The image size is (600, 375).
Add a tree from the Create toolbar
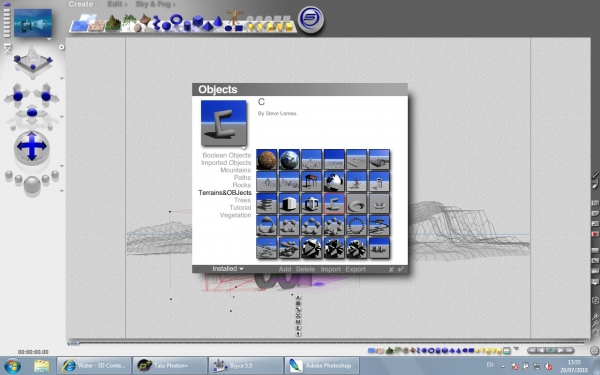(x=130, y=21)
